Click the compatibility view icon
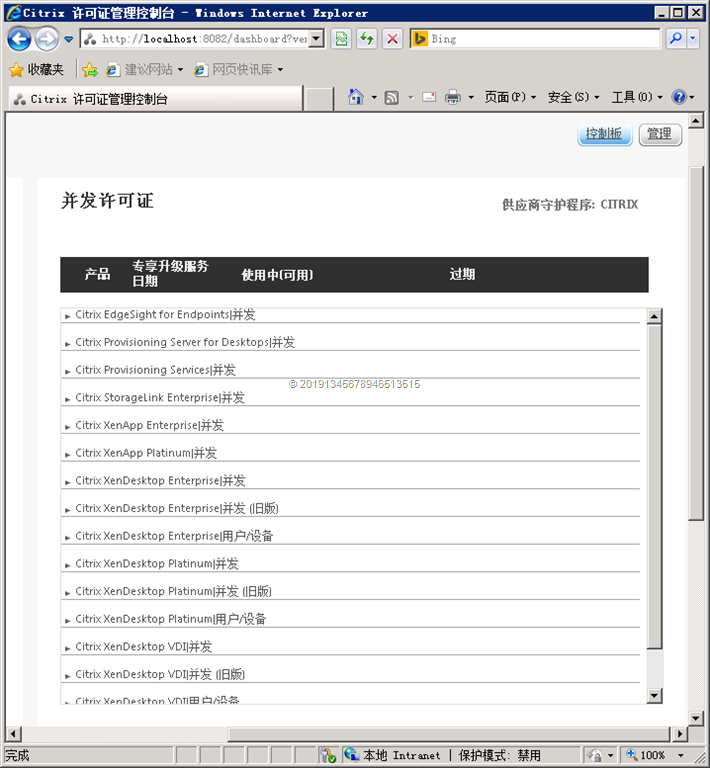 [x=342, y=39]
